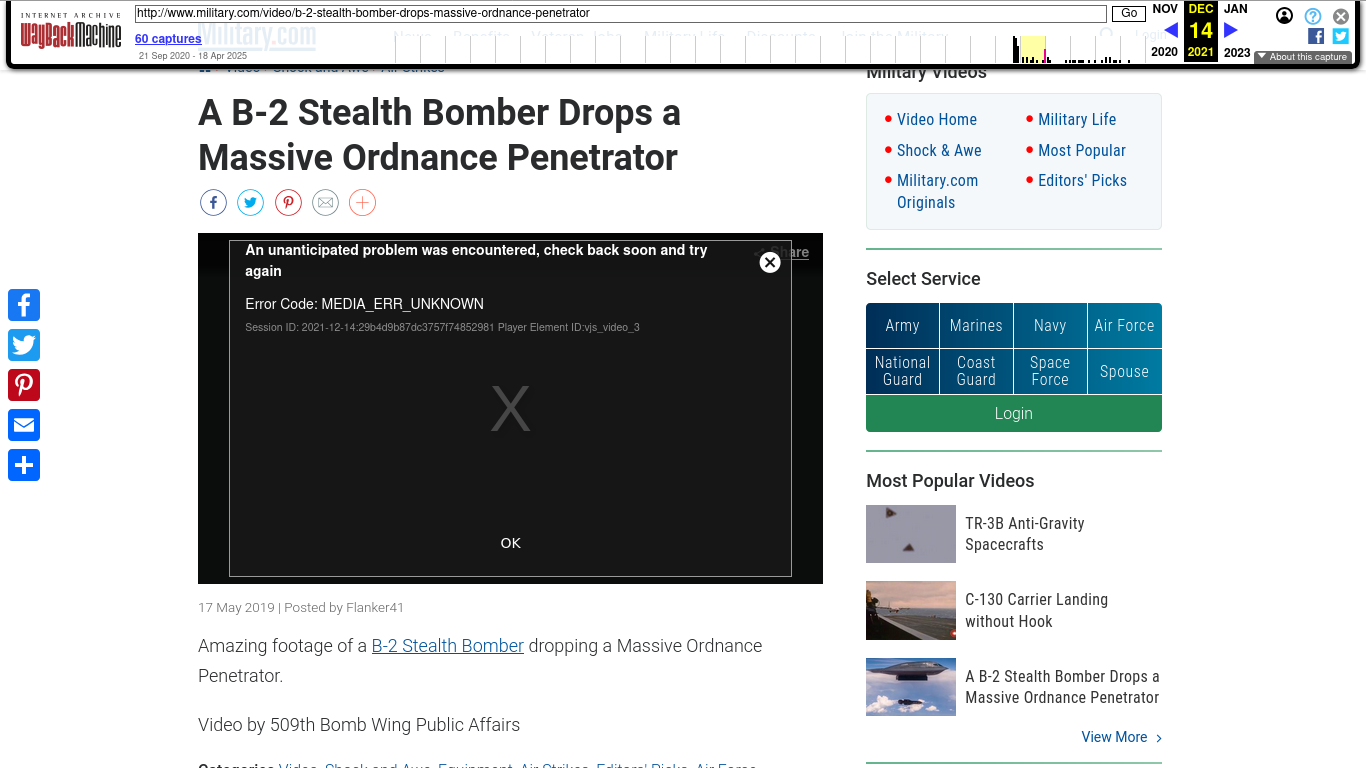Viewport: 1366px width, 768px height.
Task: Open Wayback help question-mark icon
Action: [x=1313, y=16]
